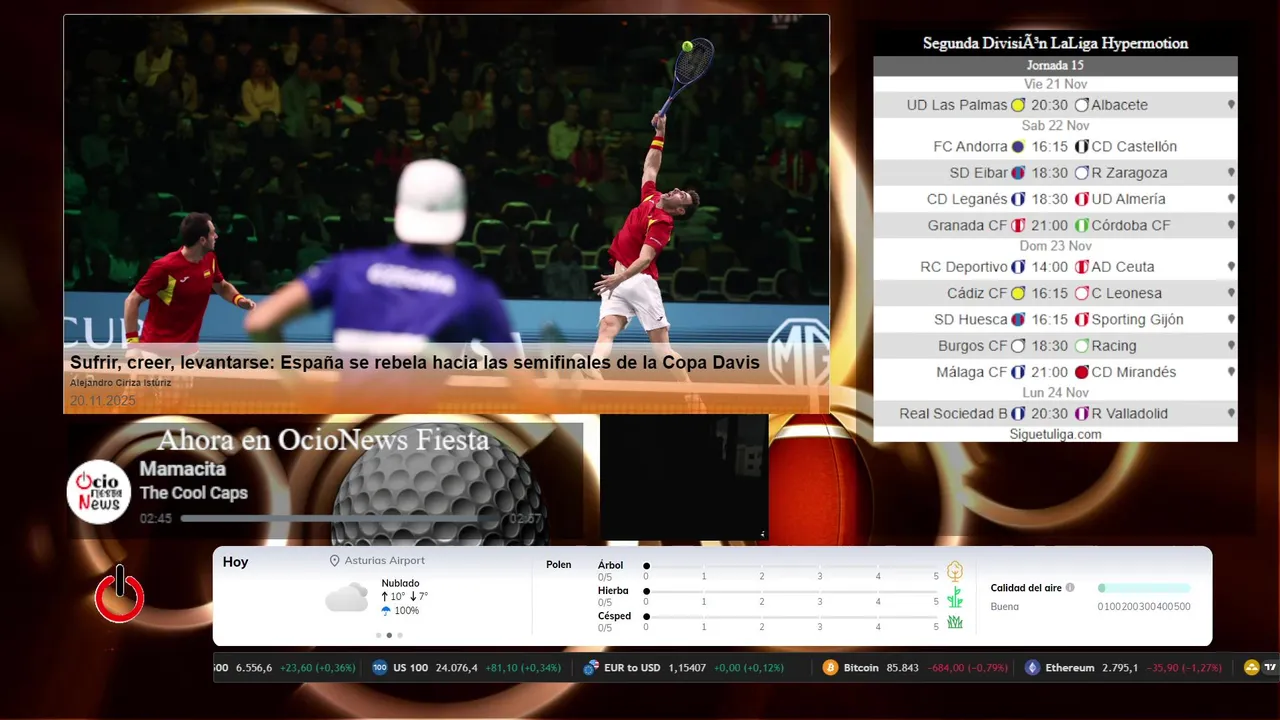Click the song title Mamacita
The height and width of the screenshot is (720, 1280).
click(x=183, y=469)
